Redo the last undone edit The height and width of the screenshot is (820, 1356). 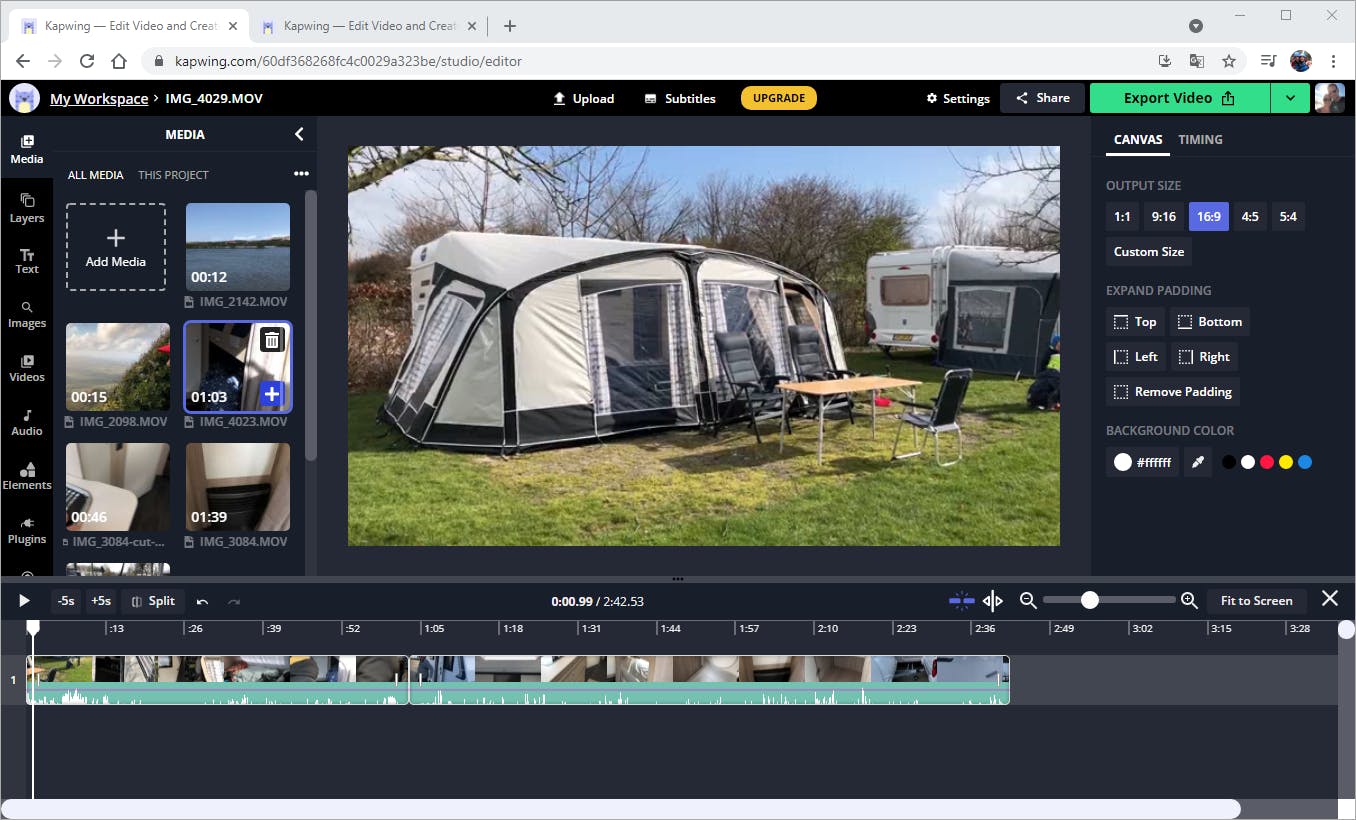click(234, 601)
